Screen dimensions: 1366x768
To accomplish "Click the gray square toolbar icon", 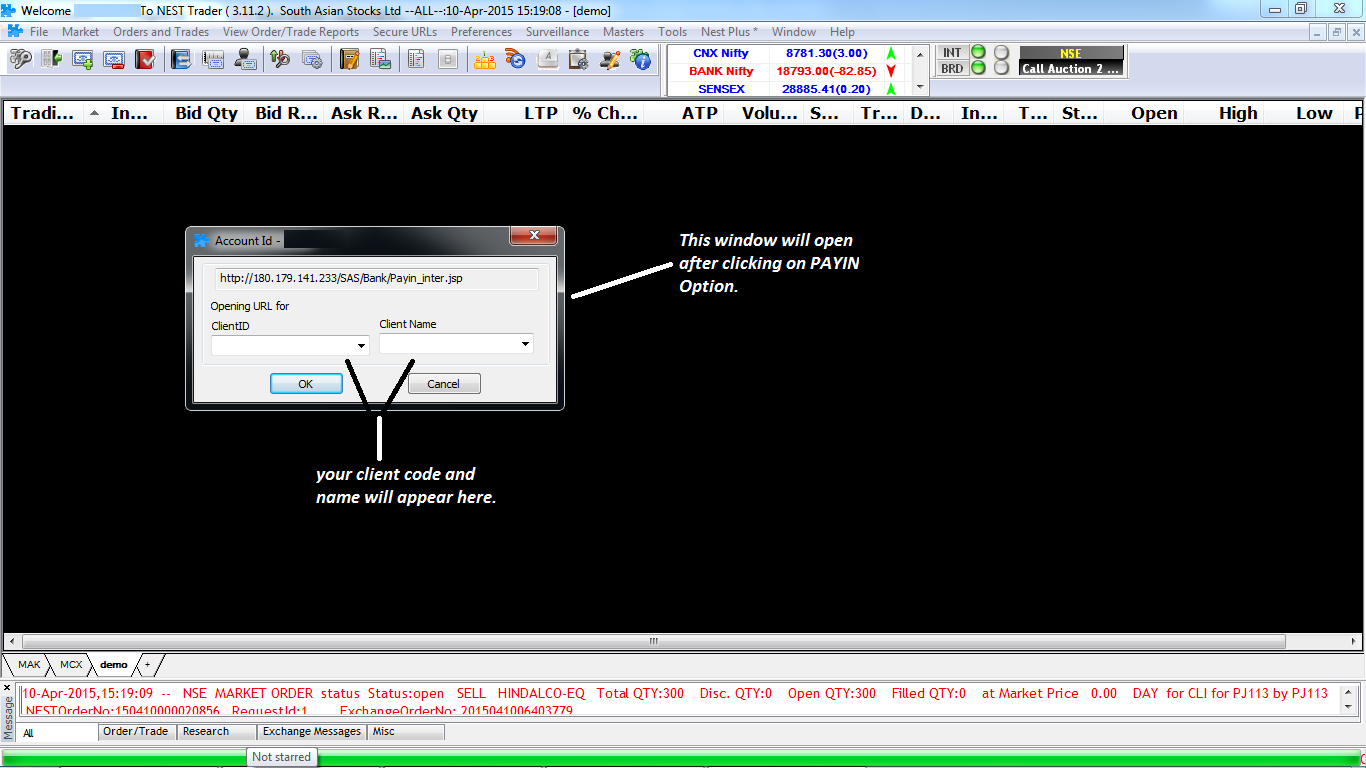I will 448,60.
